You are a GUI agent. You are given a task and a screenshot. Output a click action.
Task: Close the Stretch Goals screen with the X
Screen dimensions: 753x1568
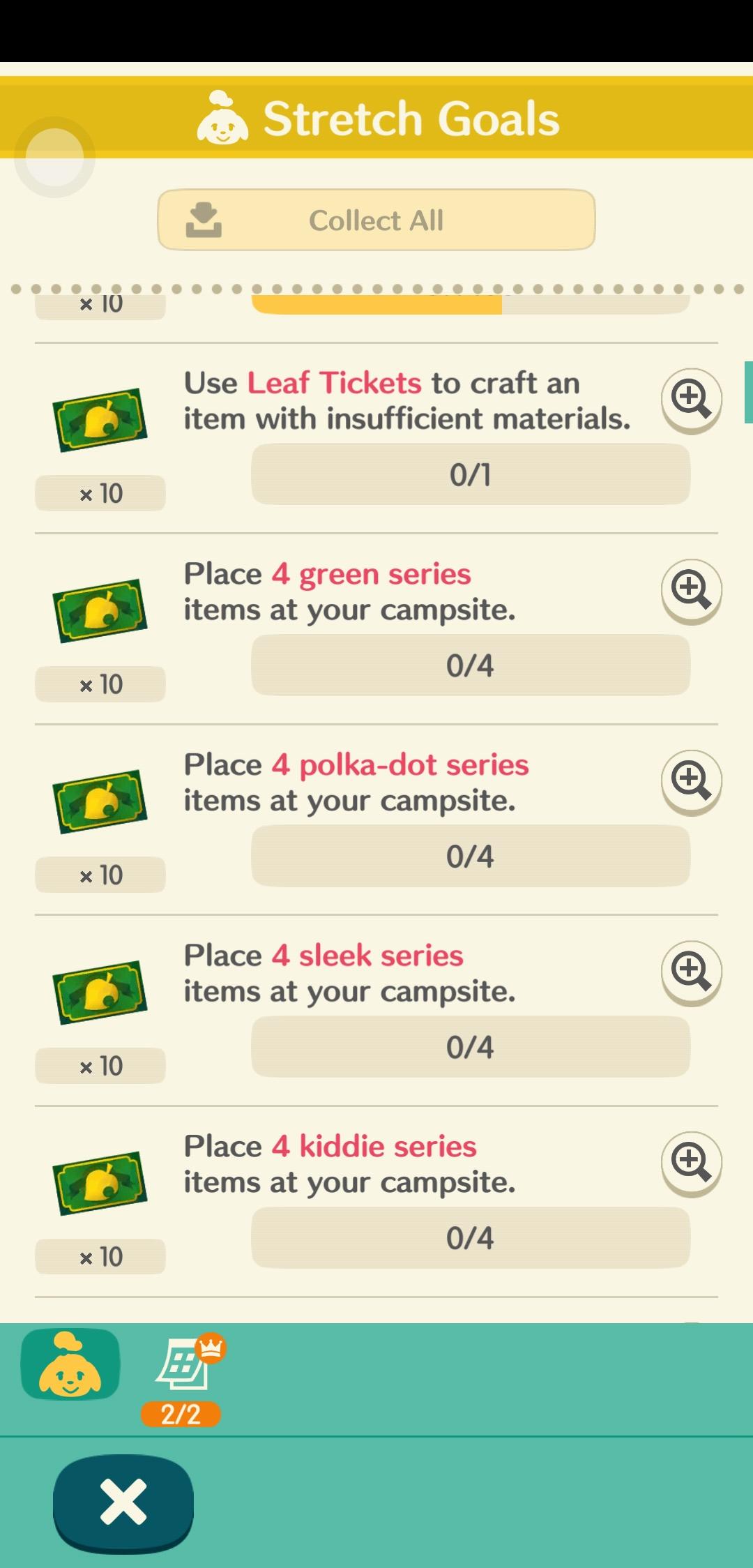pos(123,1501)
